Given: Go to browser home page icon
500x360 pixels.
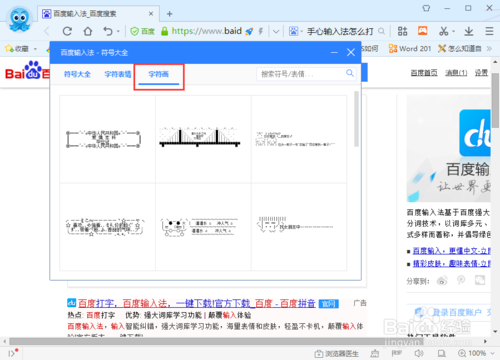Looking at the screenshot, I should [x=88, y=31].
